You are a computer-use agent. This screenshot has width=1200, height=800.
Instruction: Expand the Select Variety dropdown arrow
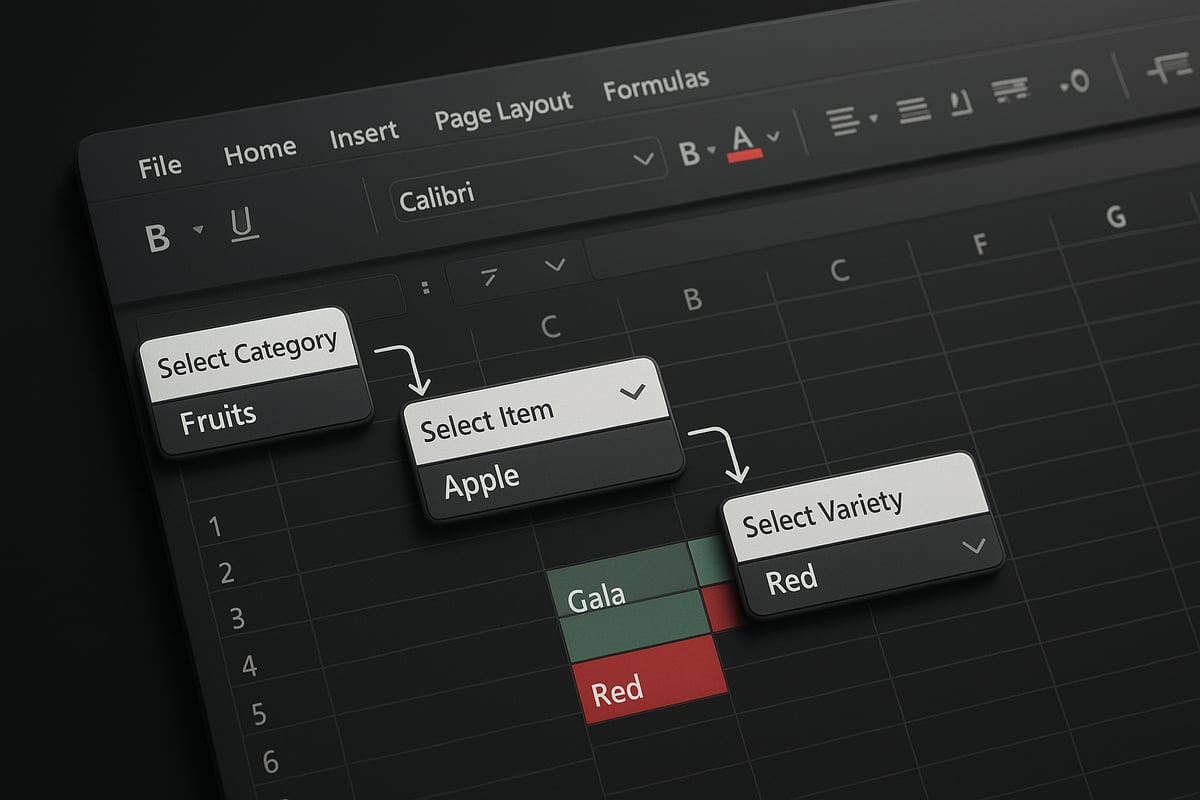pyautogui.click(x=973, y=547)
